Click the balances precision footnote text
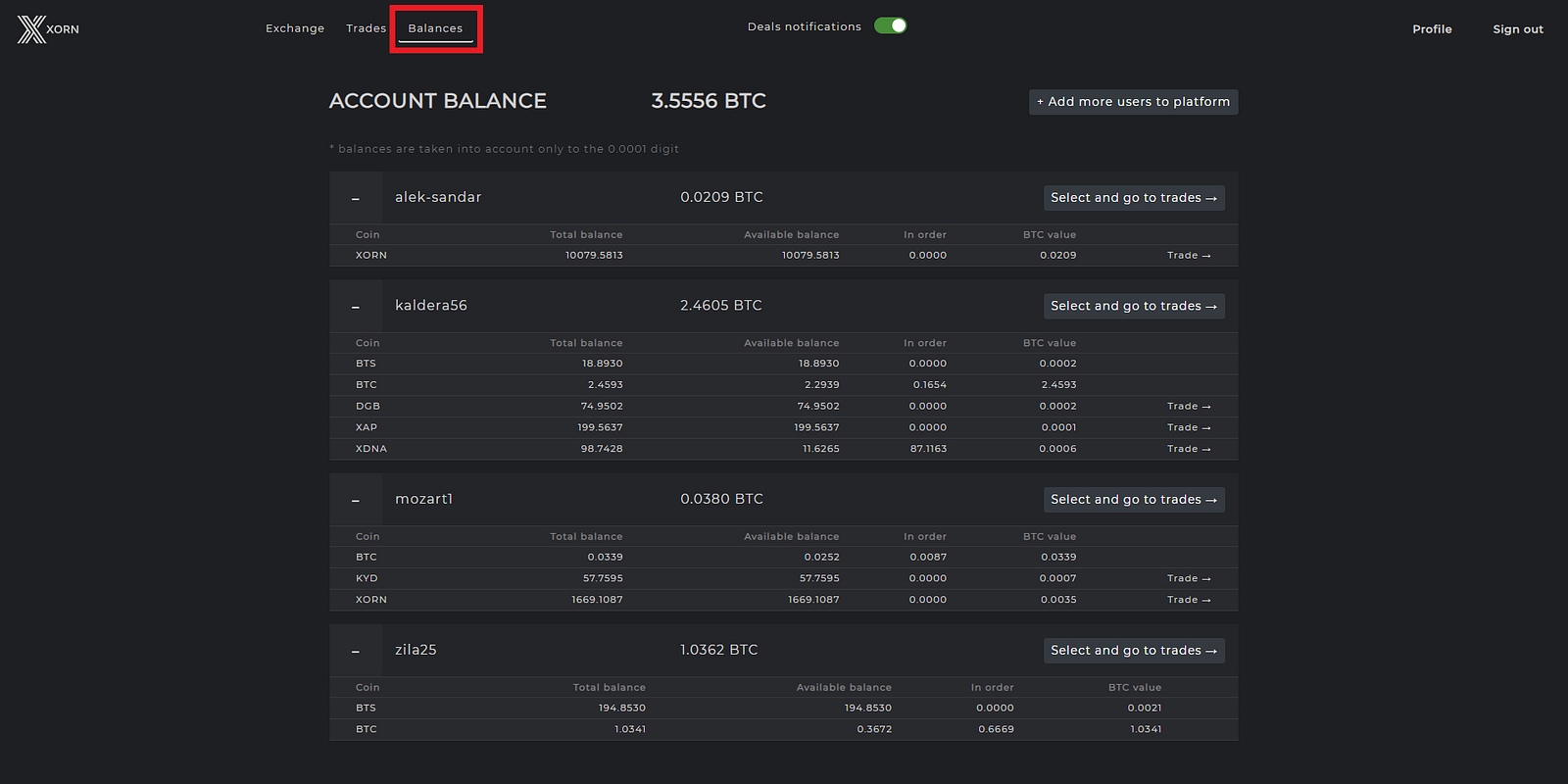1568x784 pixels. tap(504, 149)
